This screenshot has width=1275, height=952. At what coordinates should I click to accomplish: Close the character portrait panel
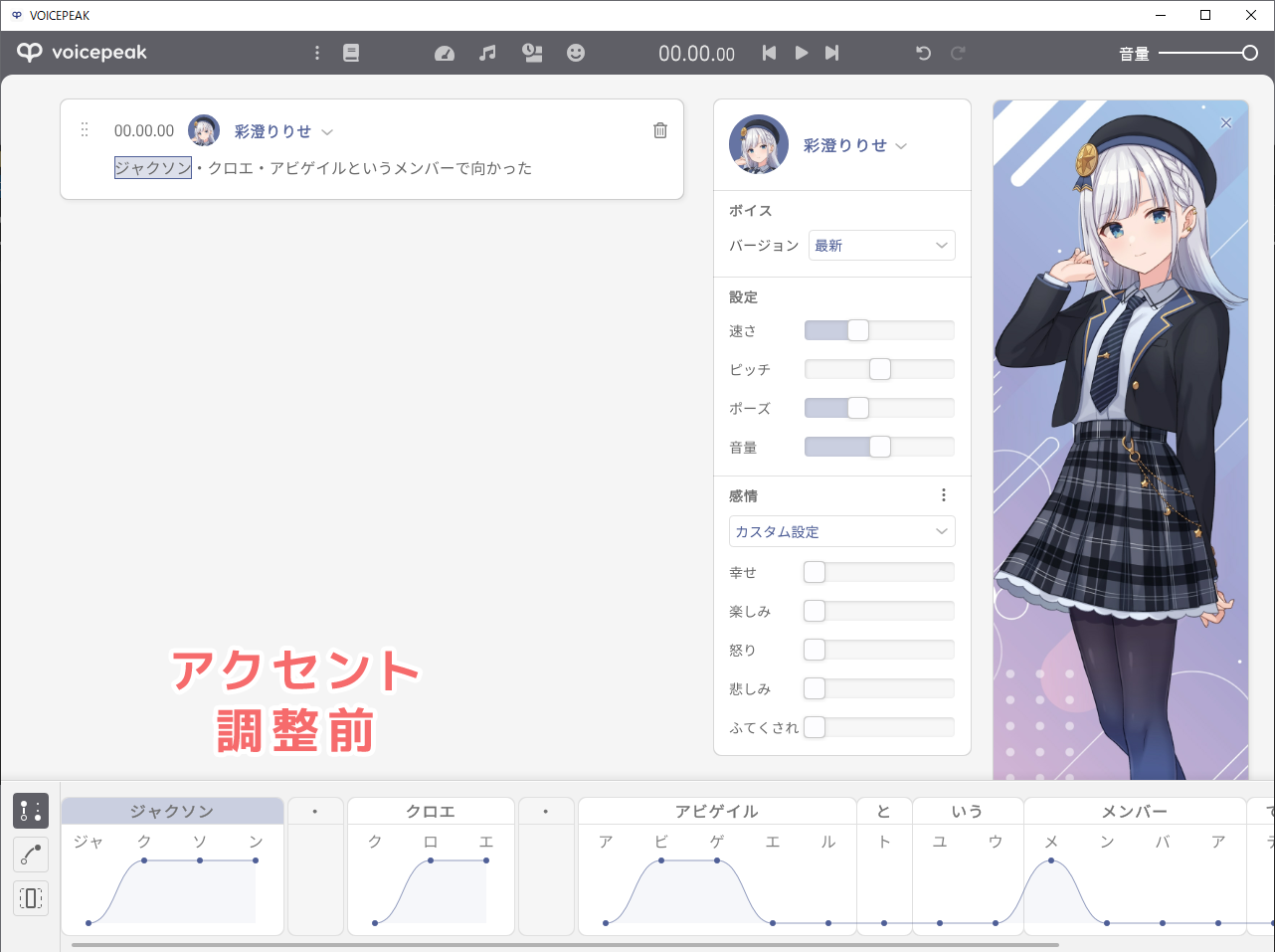[1225, 123]
